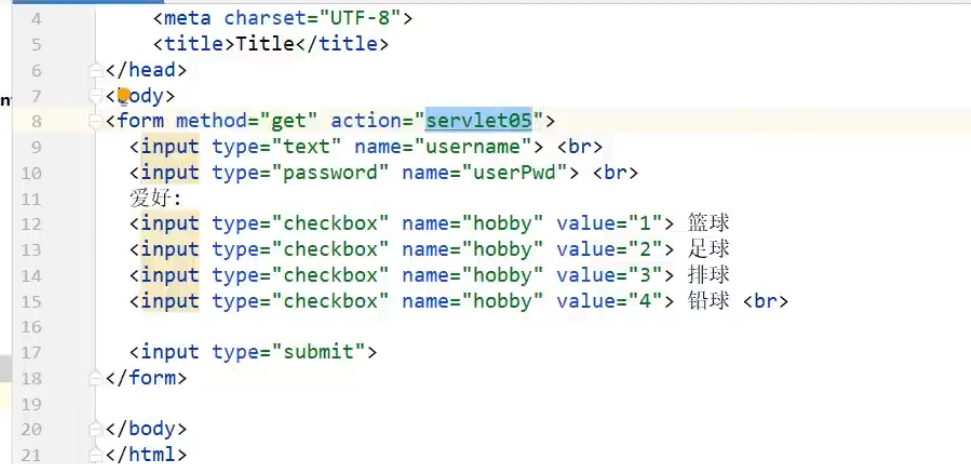
Task: Click line number 16 in the gutter
Action: point(31,326)
